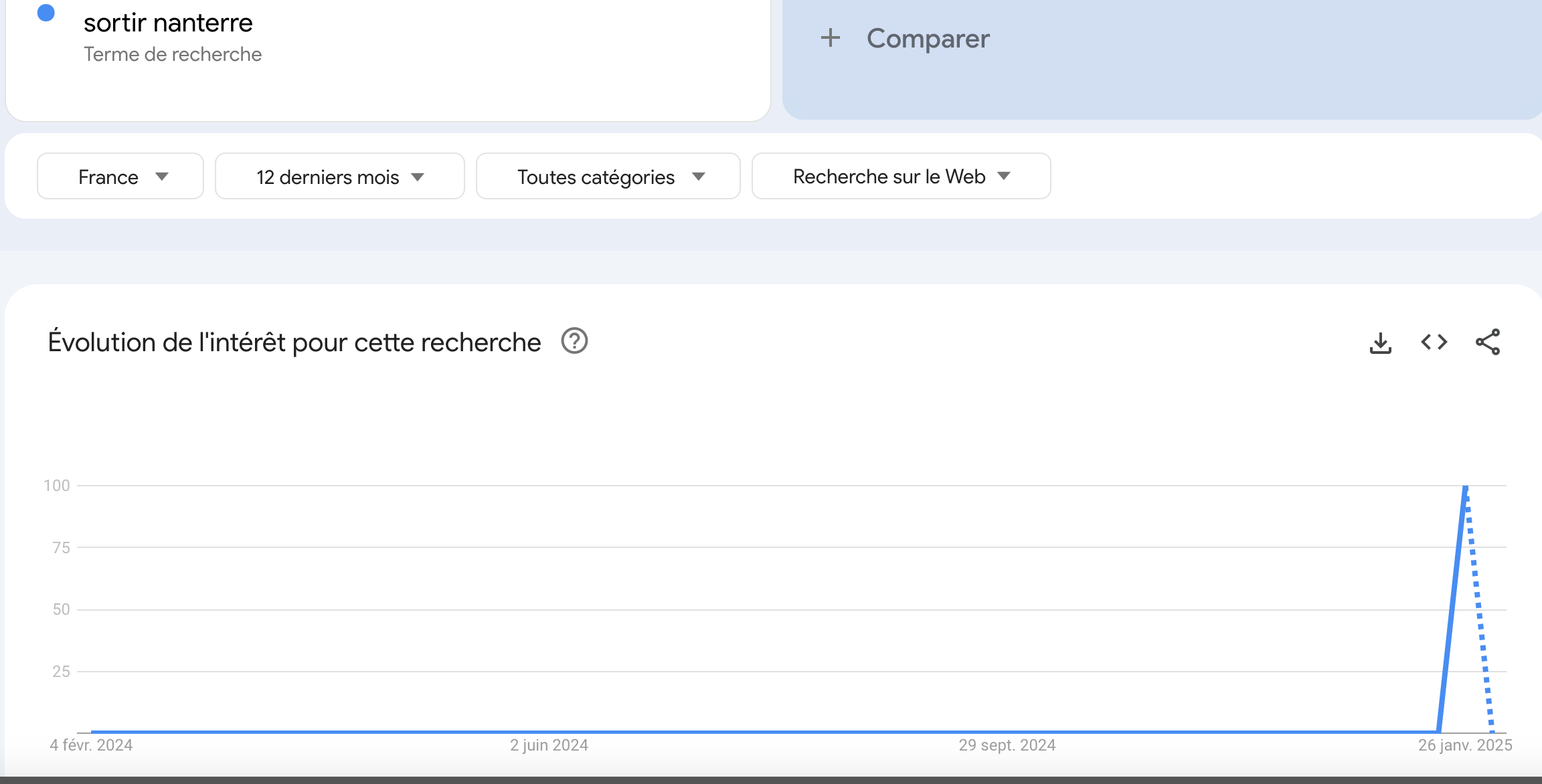Expand the 12 derniers mois dropdown
1542x784 pixels.
point(340,177)
